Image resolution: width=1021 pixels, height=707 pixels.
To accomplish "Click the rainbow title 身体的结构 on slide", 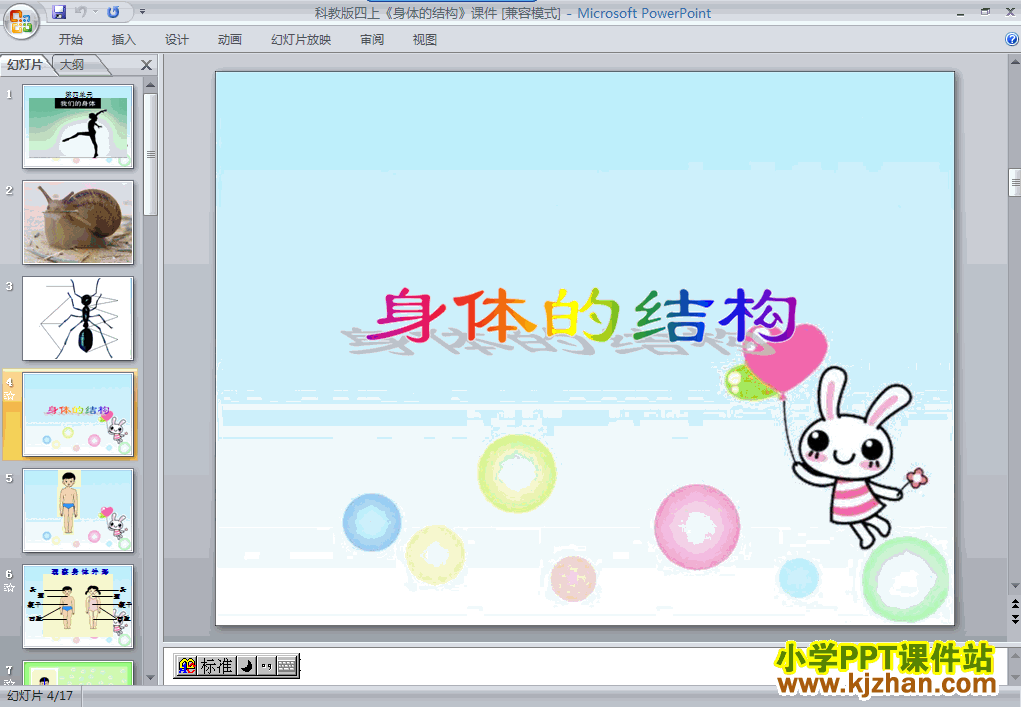I will tap(581, 316).
